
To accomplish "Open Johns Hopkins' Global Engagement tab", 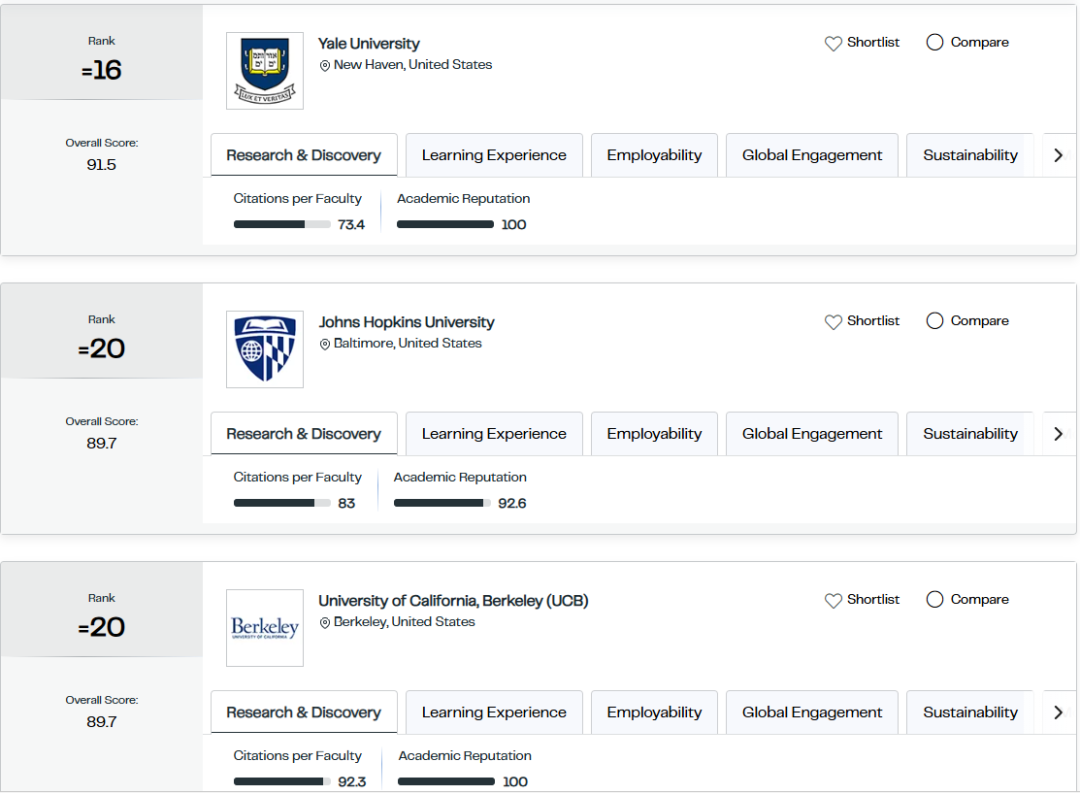I will pyautogui.click(x=812, y=433).
